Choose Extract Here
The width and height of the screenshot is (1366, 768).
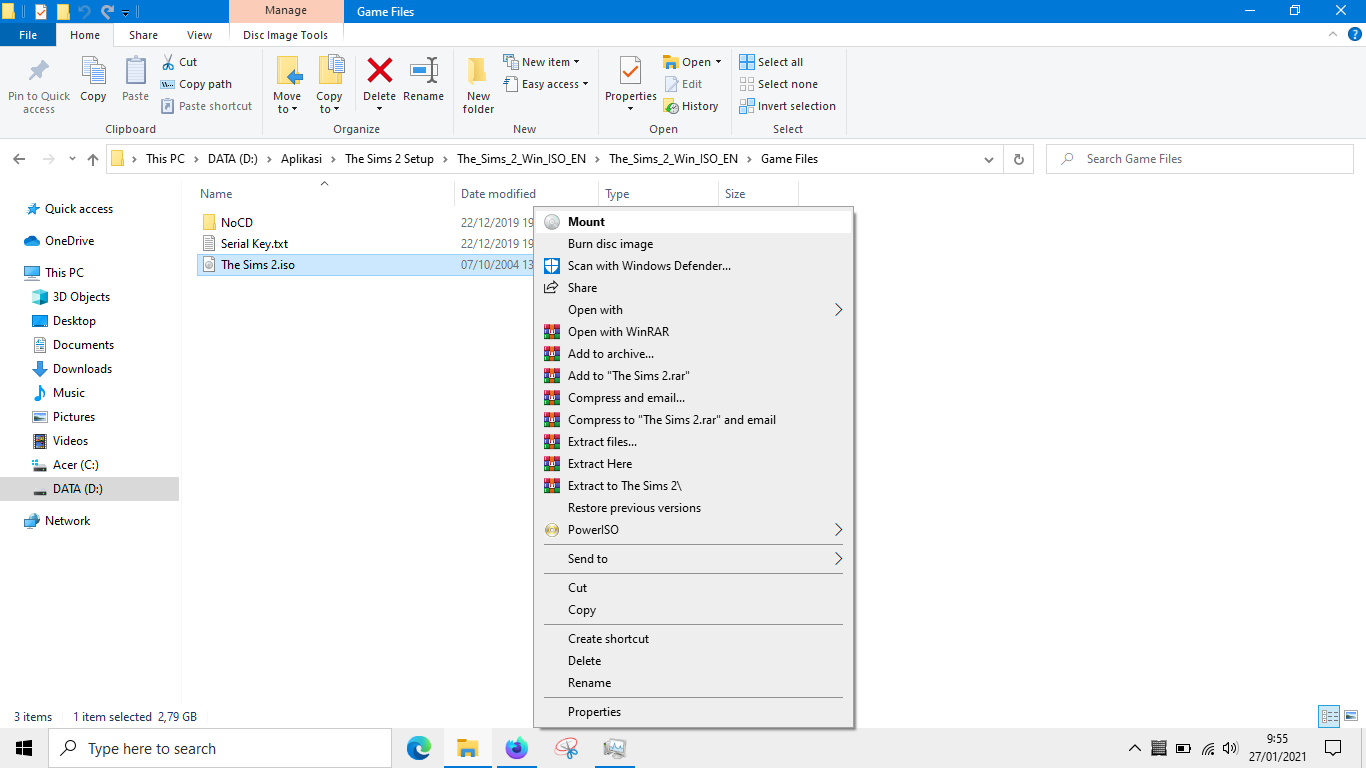[694, 464]
